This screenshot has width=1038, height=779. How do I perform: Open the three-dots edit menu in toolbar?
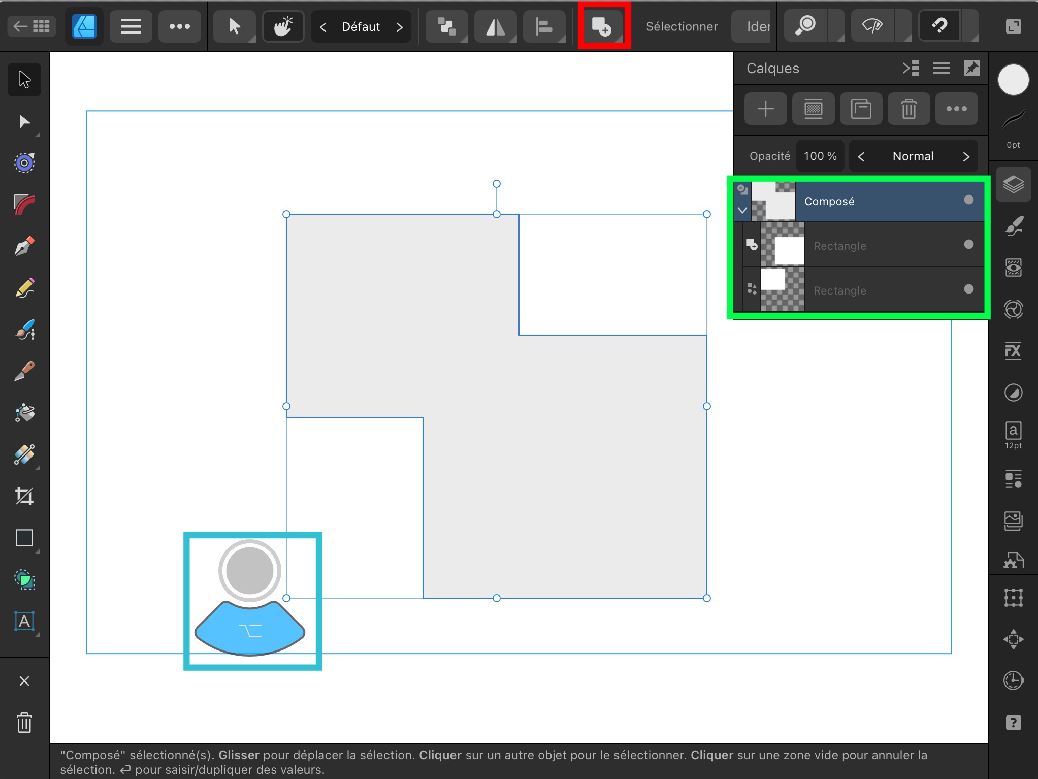pos(179,26)
